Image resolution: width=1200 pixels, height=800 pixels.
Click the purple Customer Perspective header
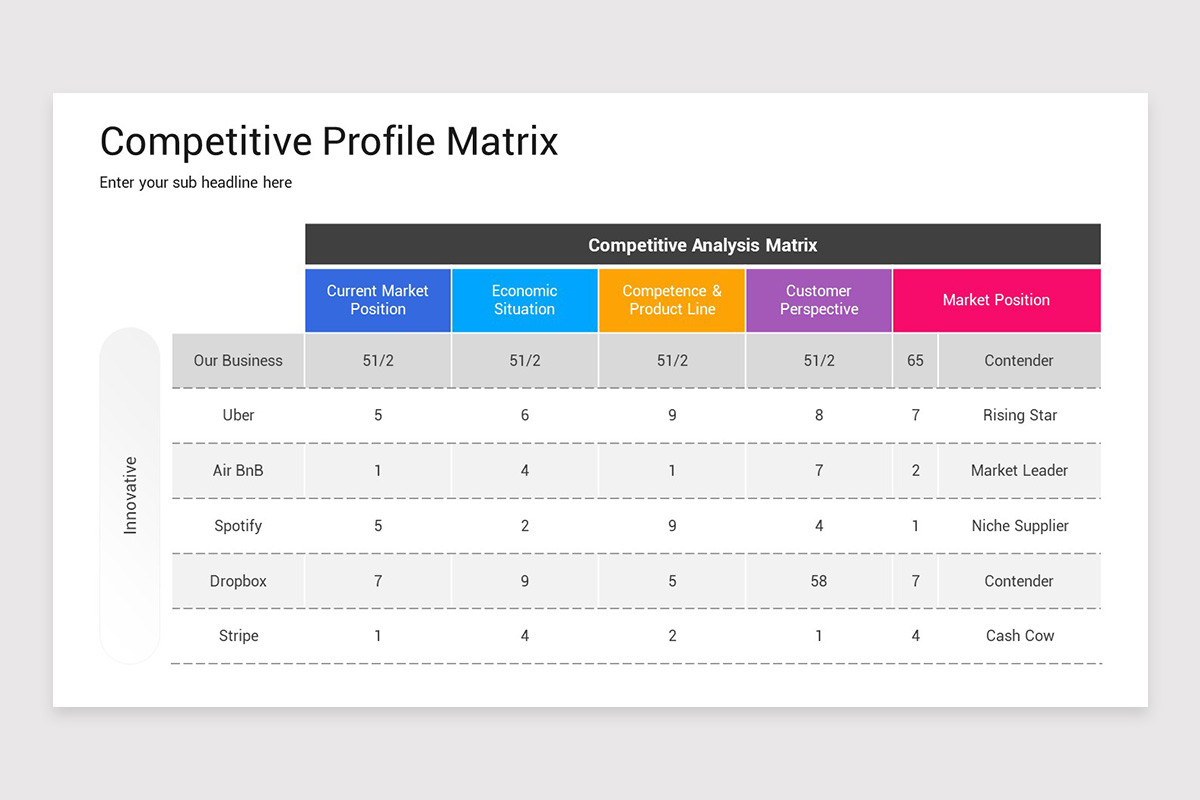(x=818, y=300)
